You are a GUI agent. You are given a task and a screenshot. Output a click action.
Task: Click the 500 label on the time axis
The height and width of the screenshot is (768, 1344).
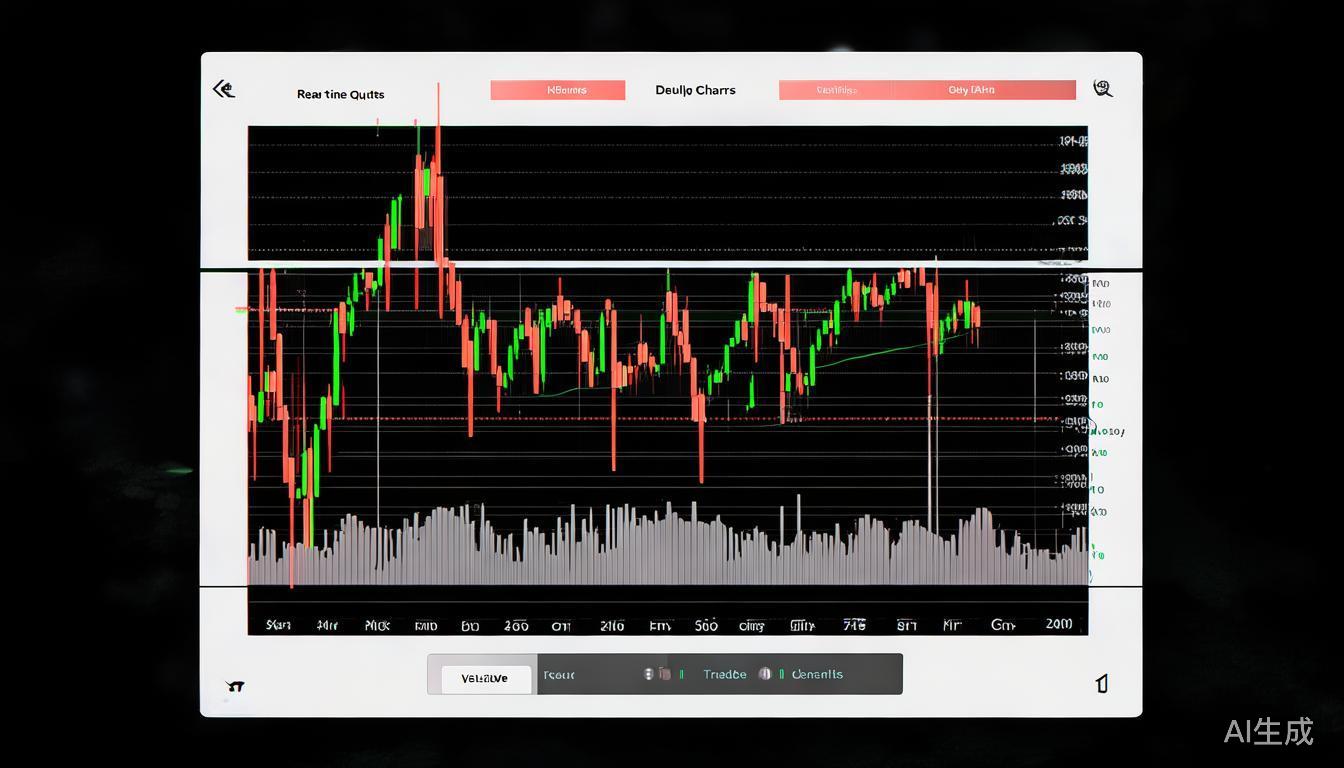pyautogui.click(x=706, y=625)
